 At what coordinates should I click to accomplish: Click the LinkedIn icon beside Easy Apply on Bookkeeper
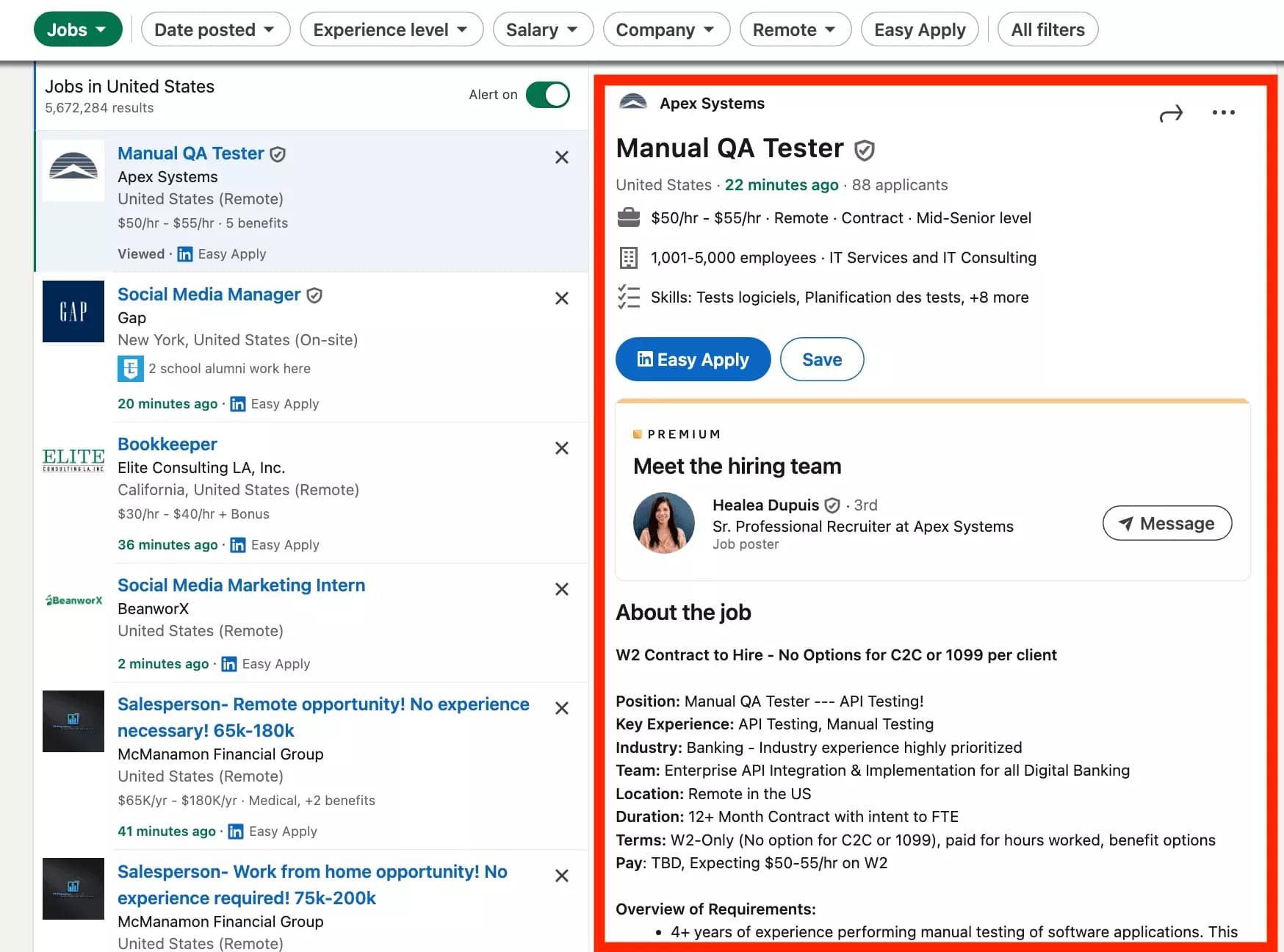point(238,545)
